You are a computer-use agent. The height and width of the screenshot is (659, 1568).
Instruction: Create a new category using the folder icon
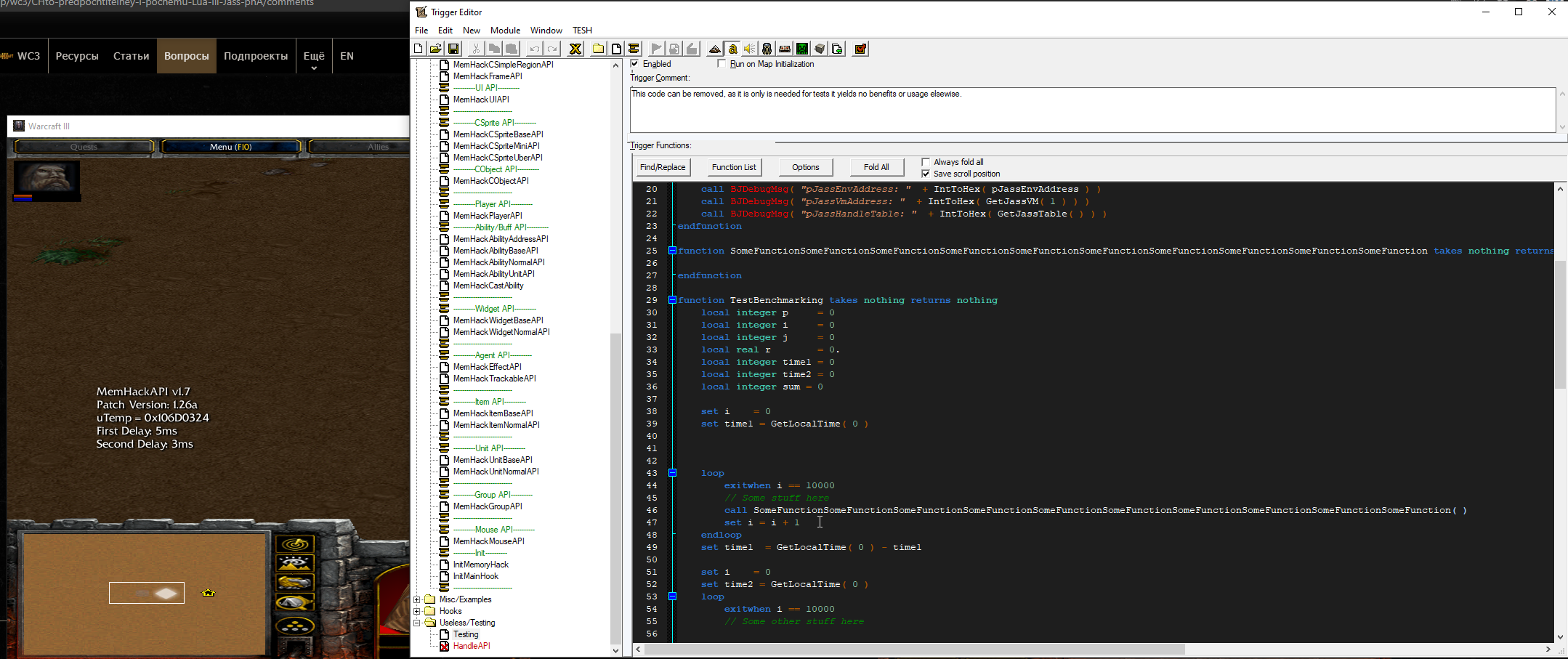coord(598,49)
